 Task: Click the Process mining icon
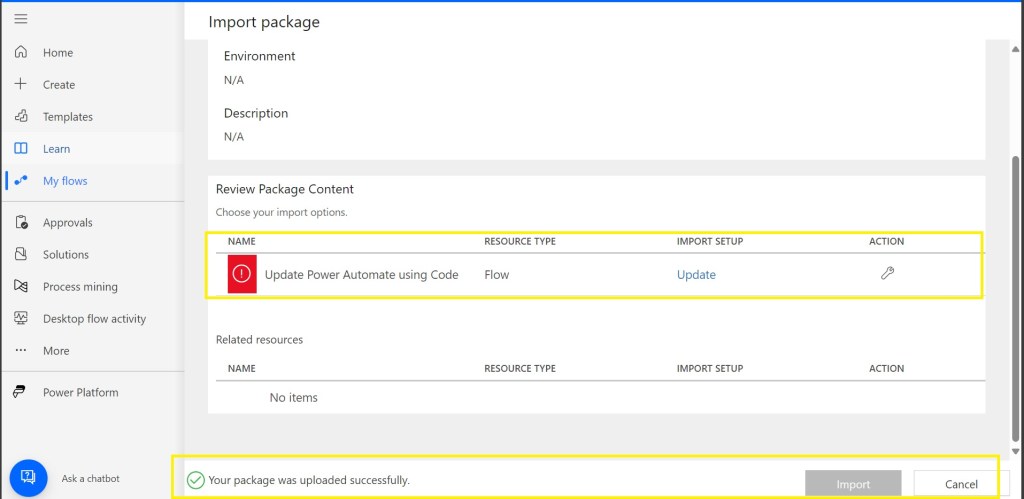[x=21, y=286]
